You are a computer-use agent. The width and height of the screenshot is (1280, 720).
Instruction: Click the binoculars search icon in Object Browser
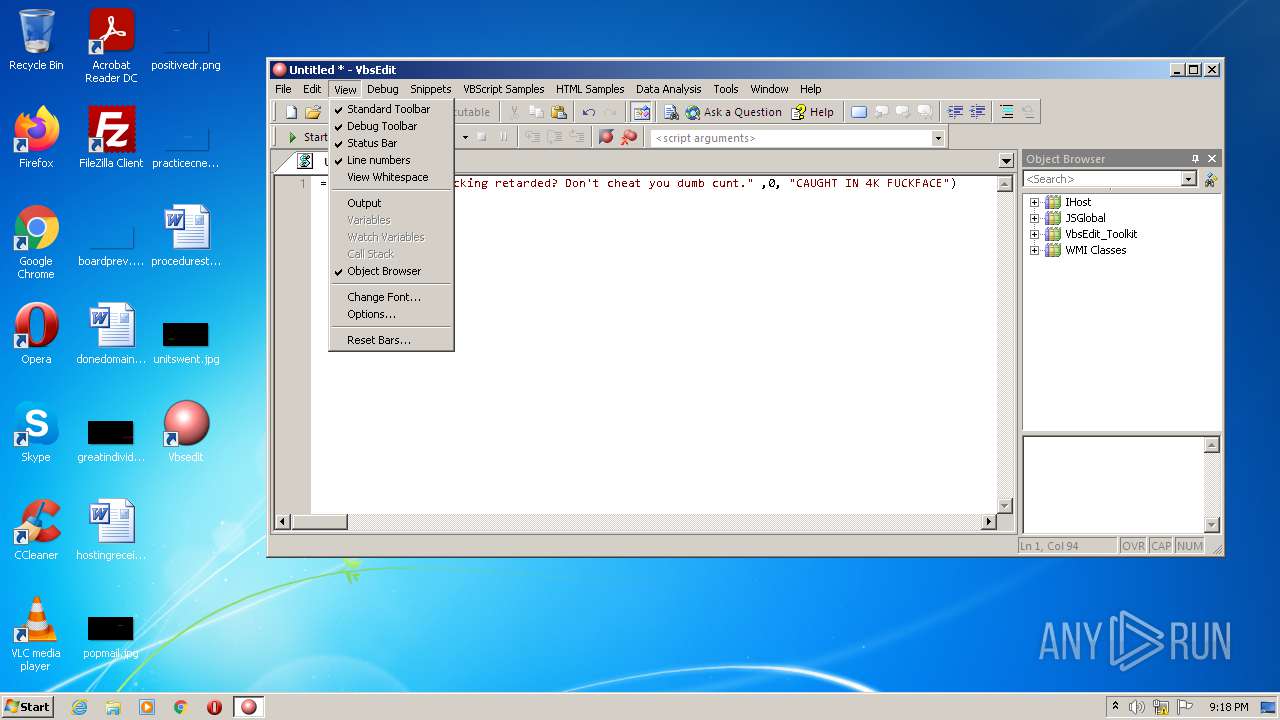click(x=1210, y=179)
